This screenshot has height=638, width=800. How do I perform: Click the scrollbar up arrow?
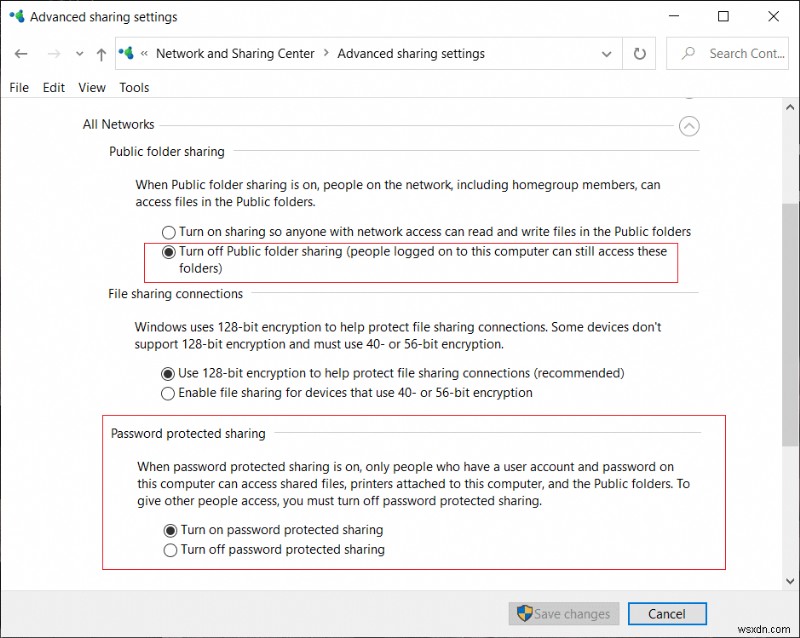[x=790, y=107]
